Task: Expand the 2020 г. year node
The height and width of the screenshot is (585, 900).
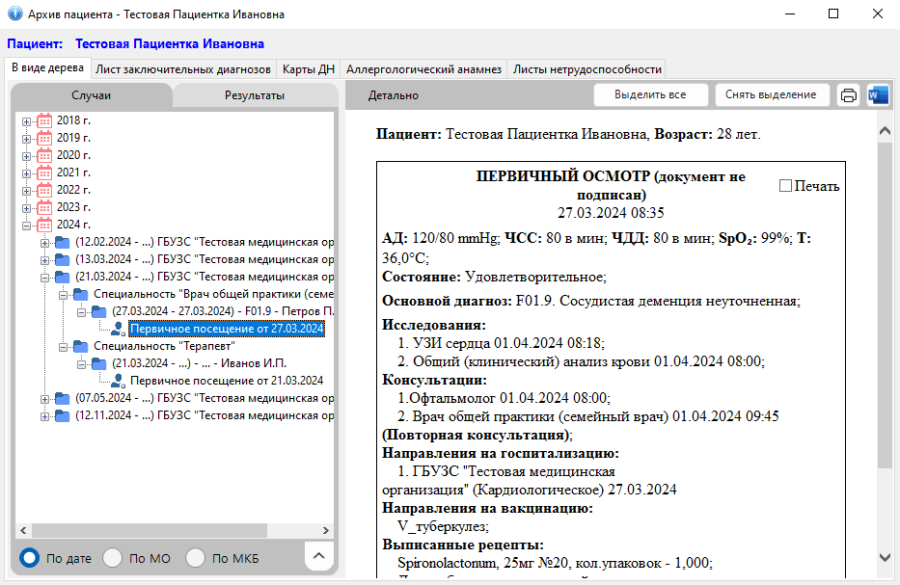Action: pos(26,156)
